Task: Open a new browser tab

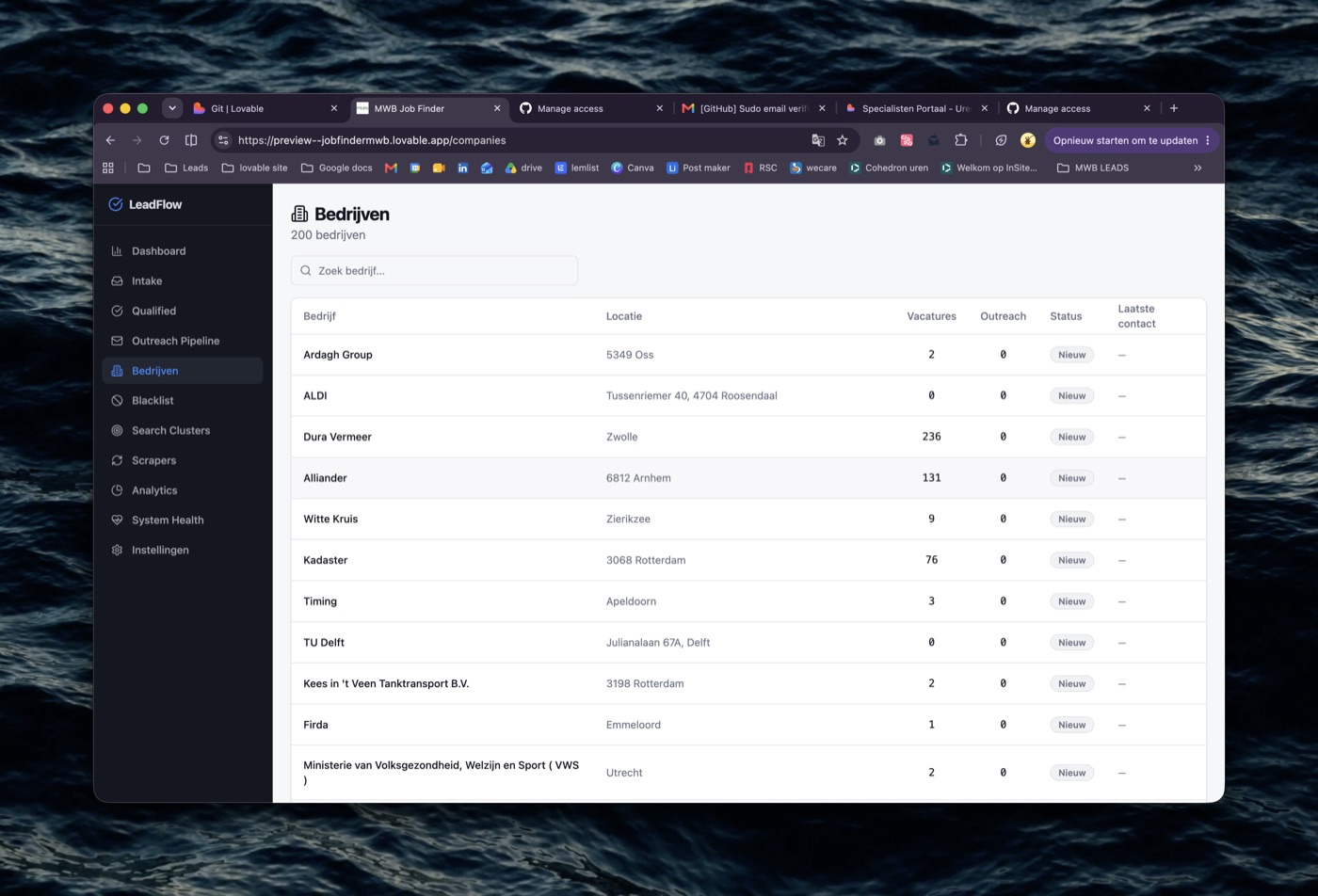Action: pyautogui.click(x=1174, y=108)
